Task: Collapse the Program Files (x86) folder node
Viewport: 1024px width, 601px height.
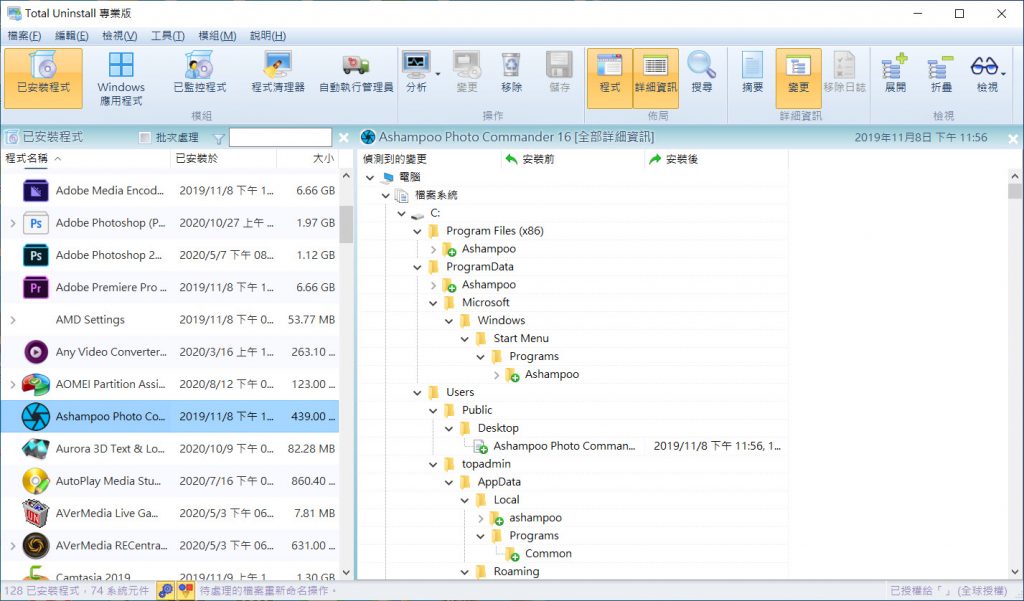Action: tap(418, 231)
